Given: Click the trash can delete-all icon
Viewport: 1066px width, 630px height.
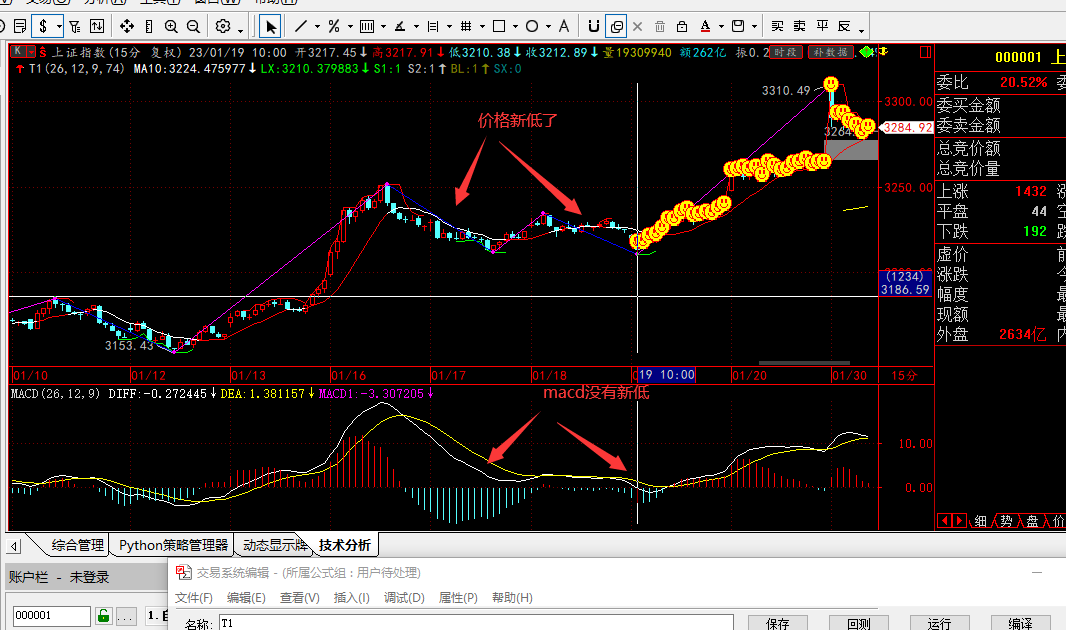Looking at the screenshot, I should point(659,27).
